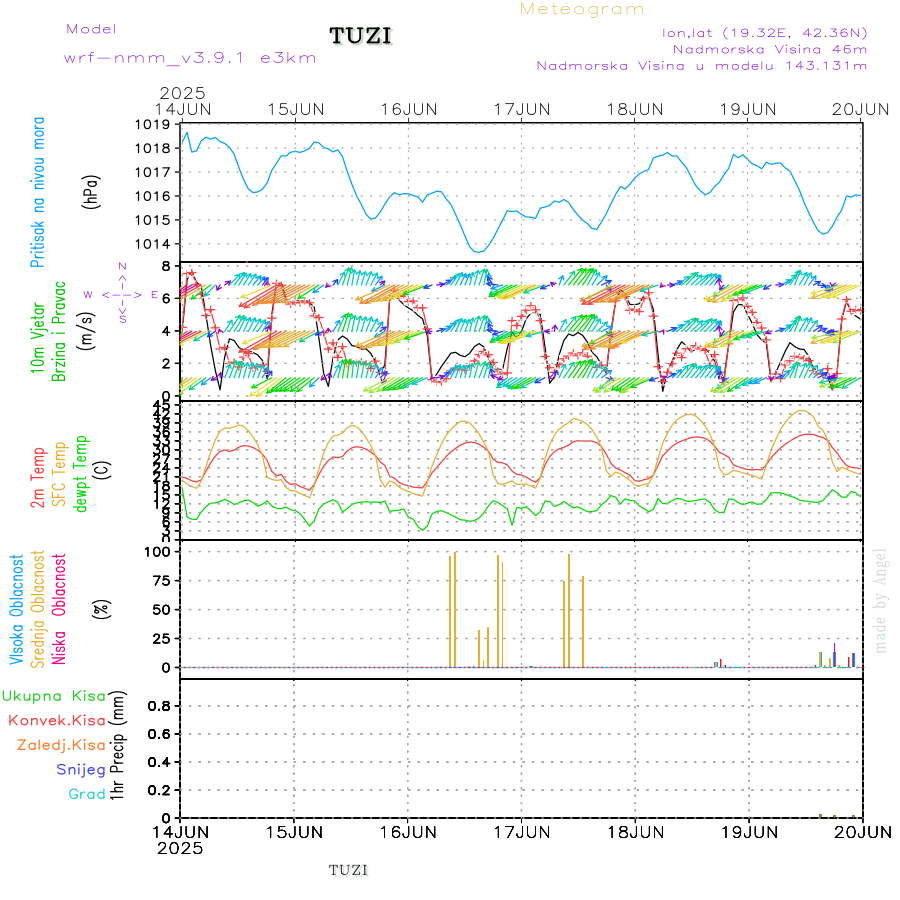The width and height of the screenshot is (900, 900).
Task: Select the 15JUN label on bottom axis
Action: [x=293, y=830]
